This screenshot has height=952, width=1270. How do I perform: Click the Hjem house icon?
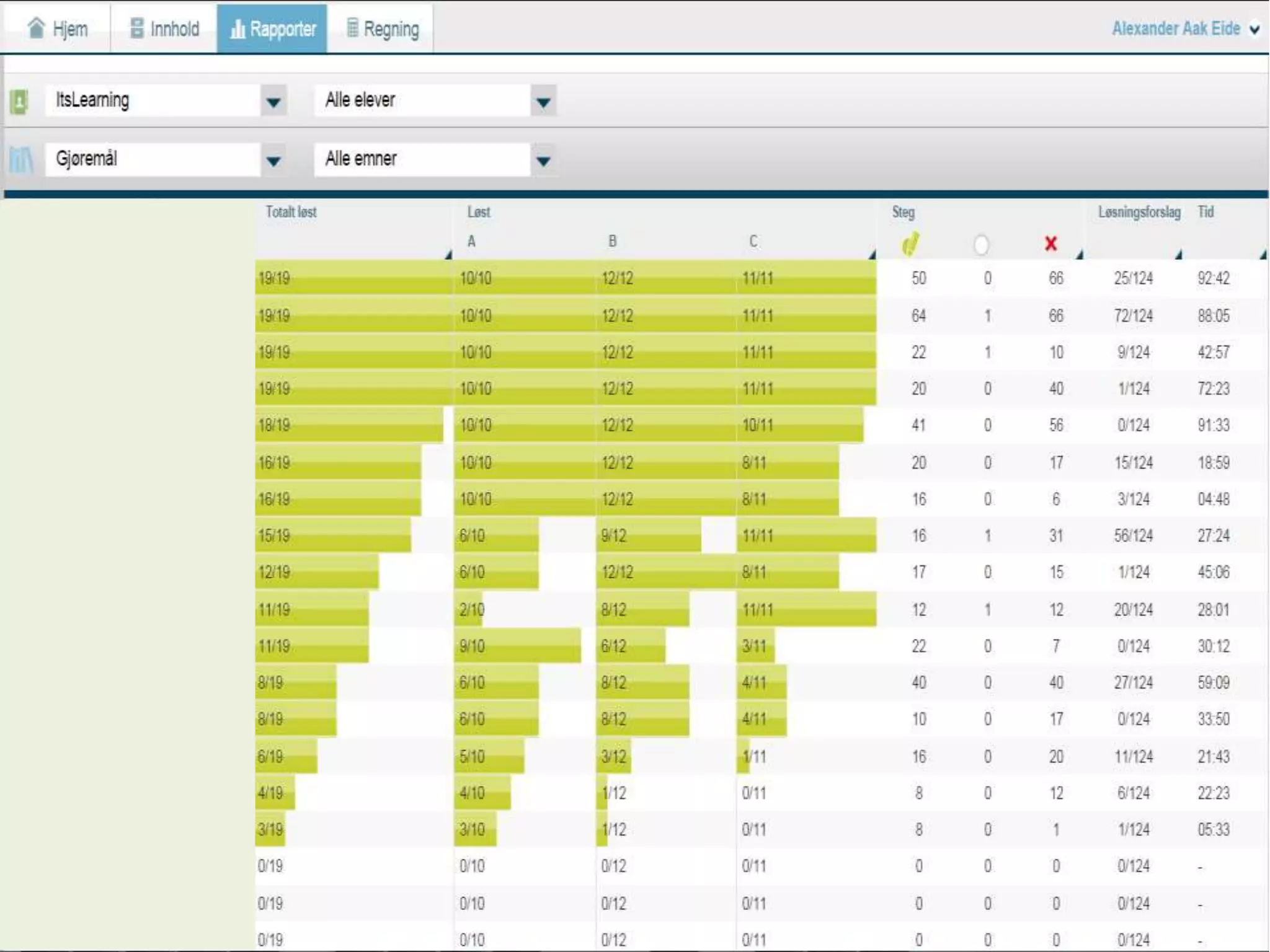click(x=37, y=28)
